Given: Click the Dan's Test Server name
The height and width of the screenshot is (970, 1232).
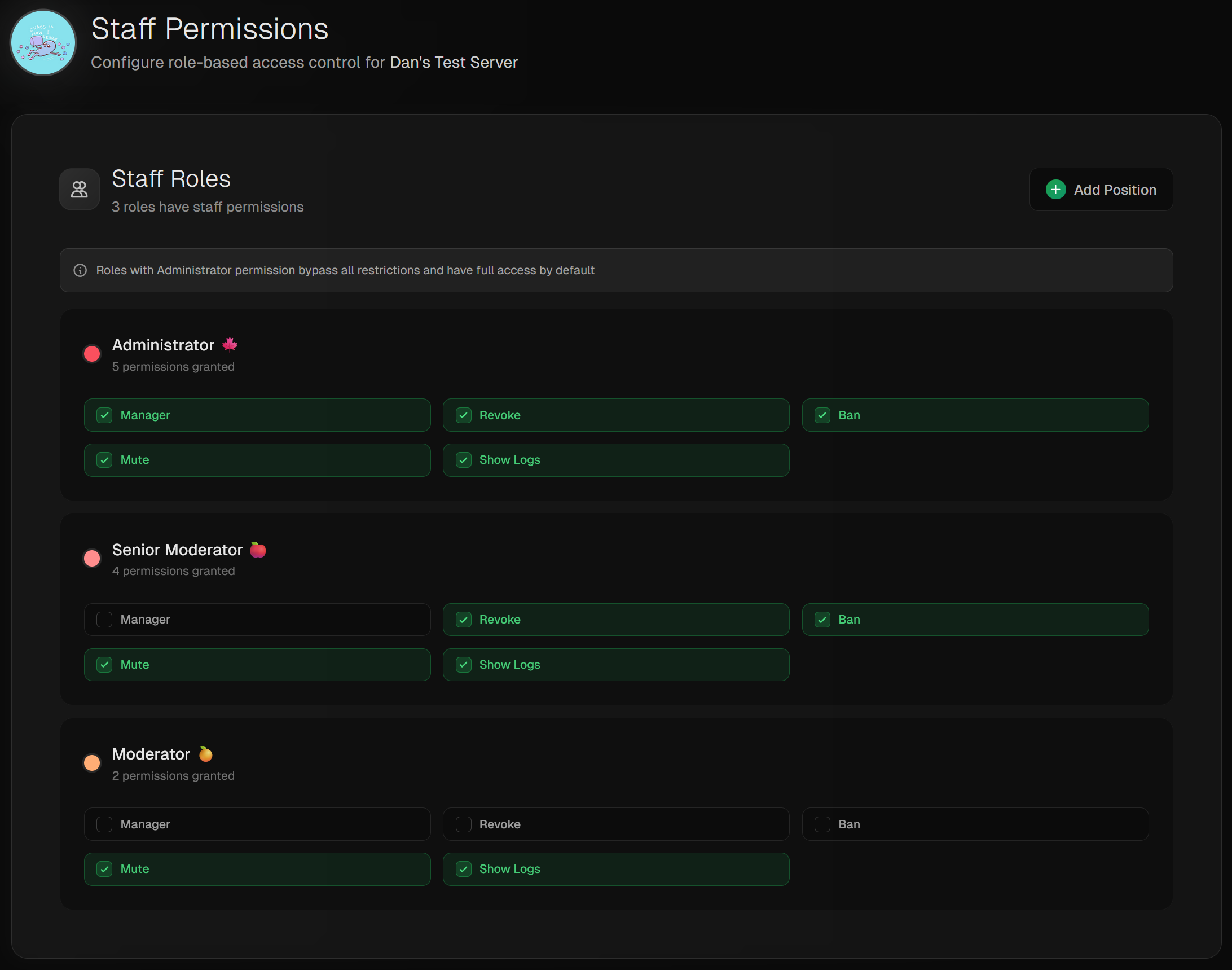Looking at the screenshot, I should [x=453, y=63].
